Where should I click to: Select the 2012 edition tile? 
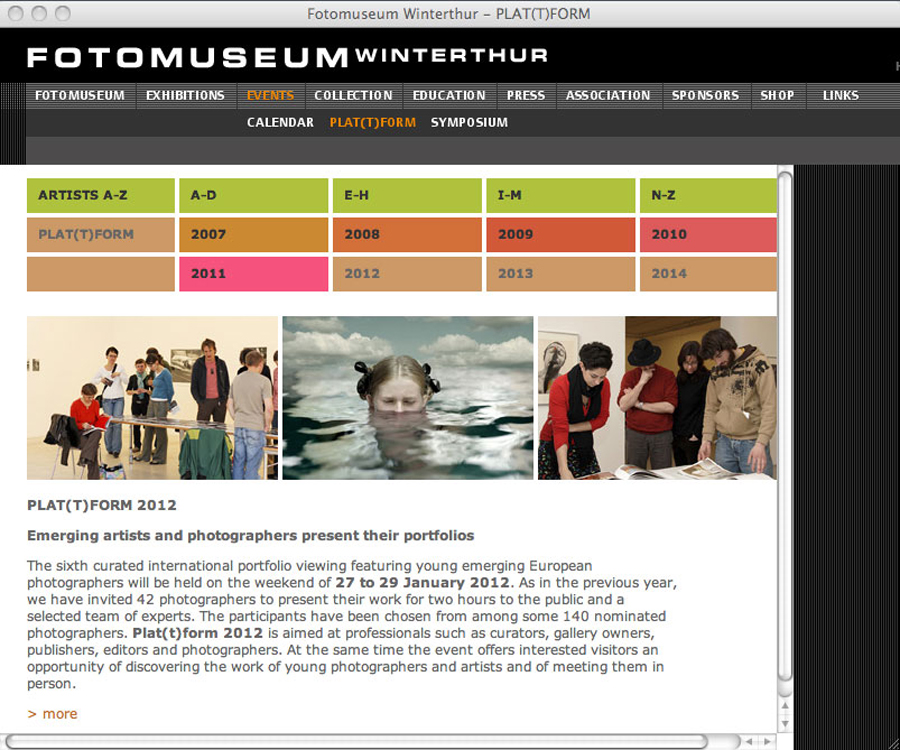click(407, 274)
